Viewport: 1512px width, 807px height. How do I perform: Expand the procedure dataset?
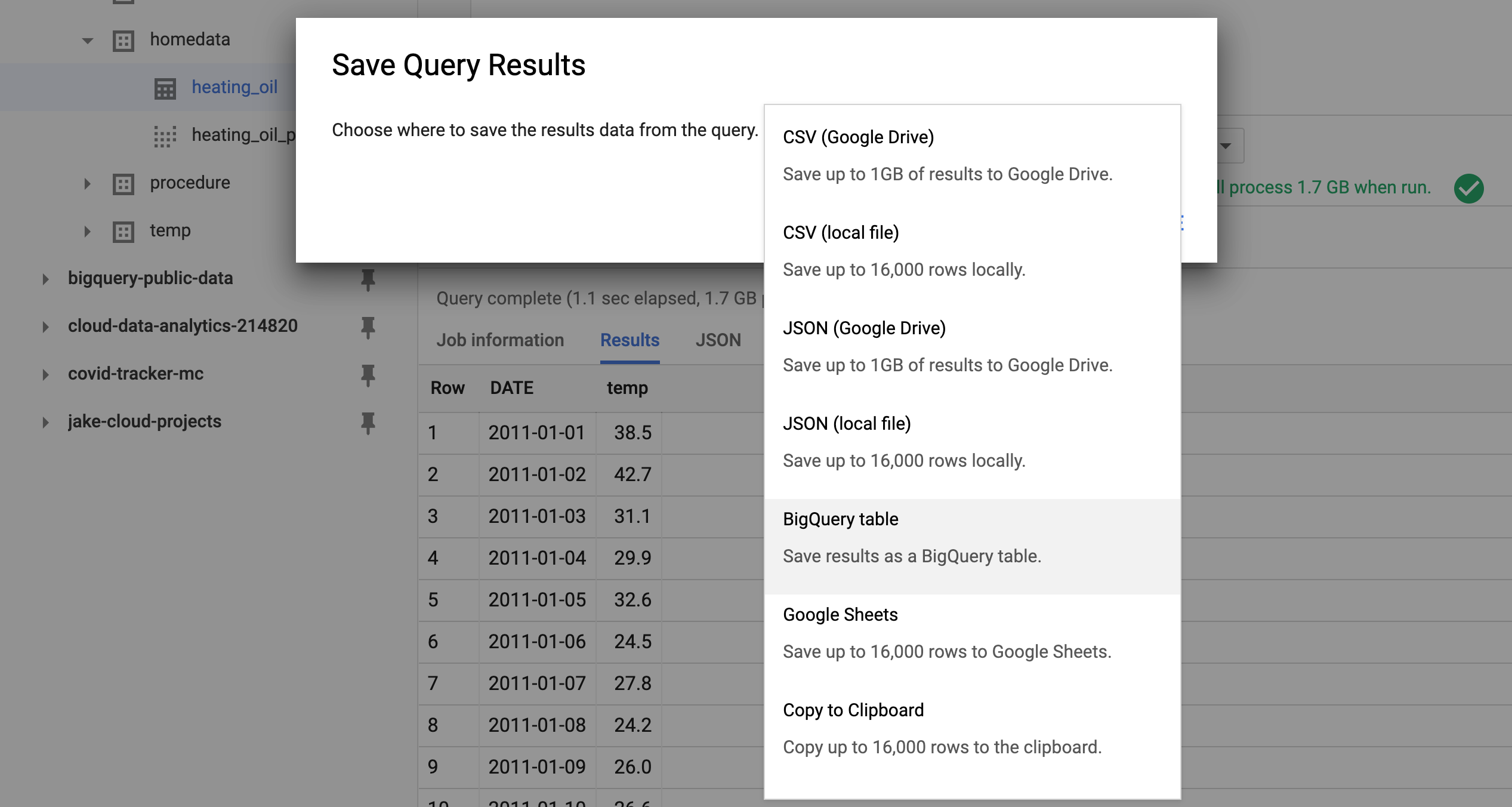point(87,183)
